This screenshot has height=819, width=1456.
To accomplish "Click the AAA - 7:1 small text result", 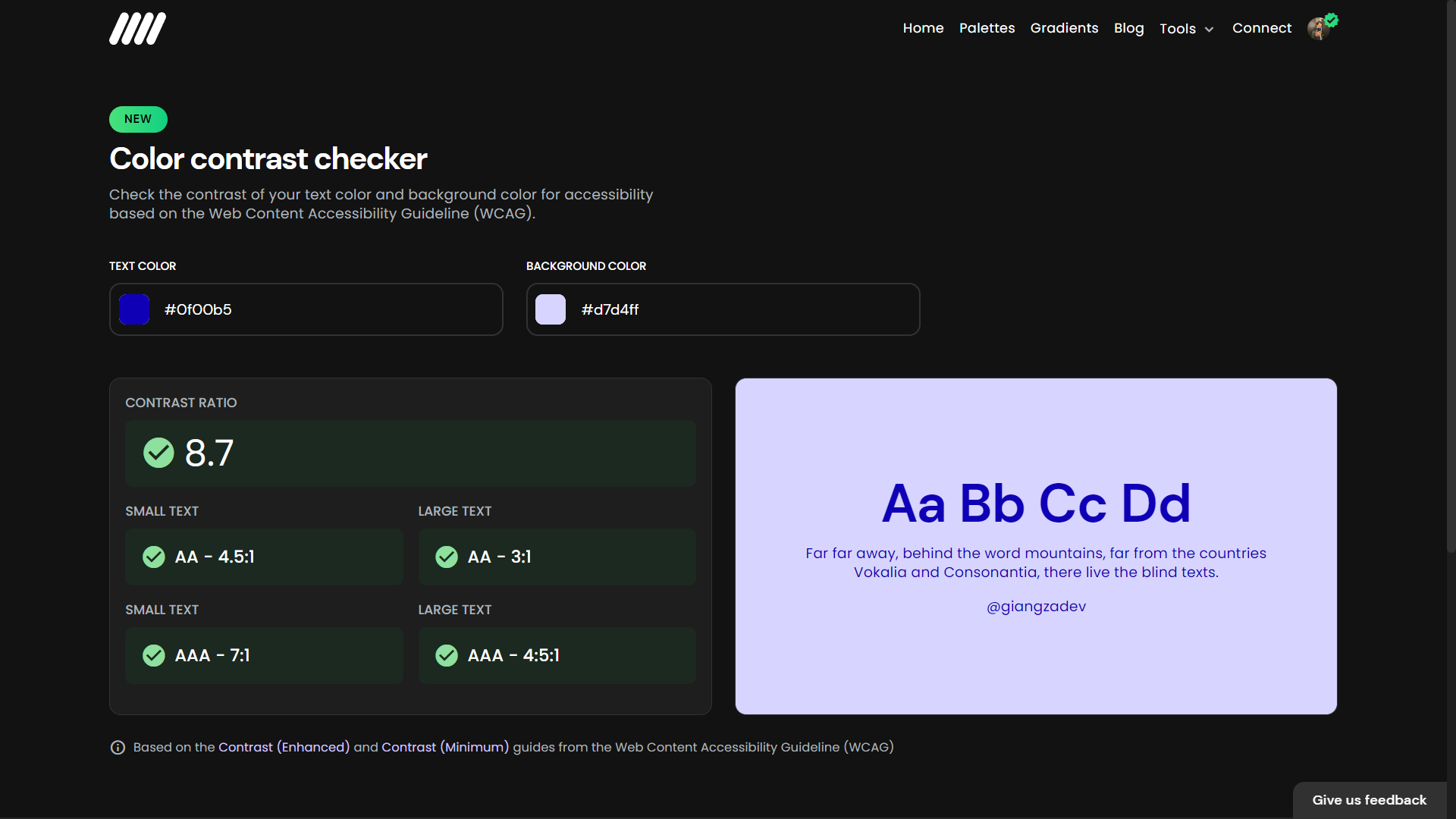I will click(264, 655).
